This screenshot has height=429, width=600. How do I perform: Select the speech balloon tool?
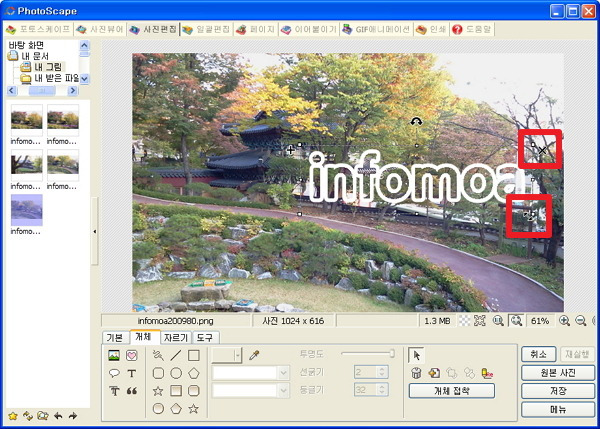pos(114,373)
